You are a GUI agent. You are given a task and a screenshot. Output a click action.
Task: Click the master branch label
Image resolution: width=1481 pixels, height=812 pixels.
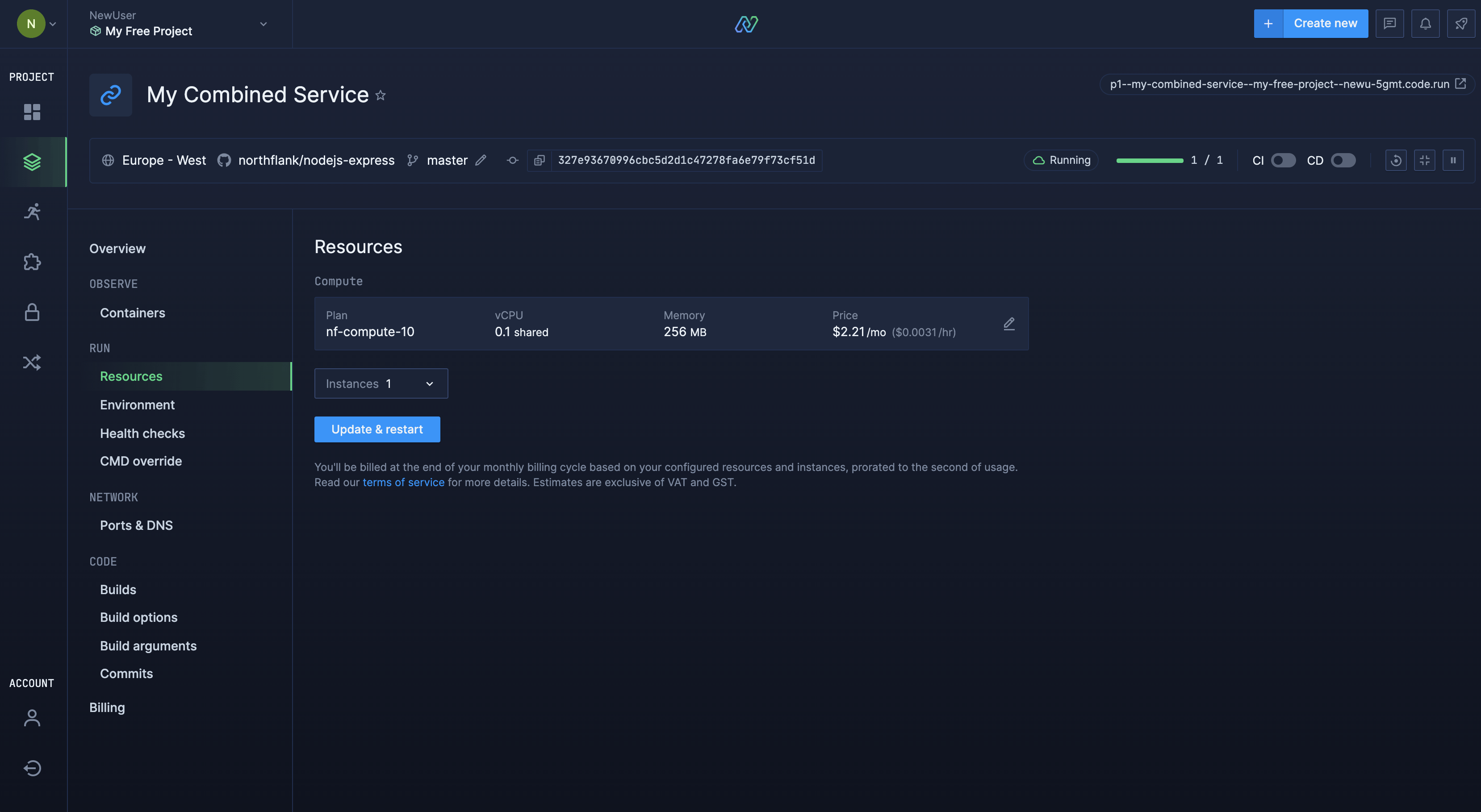[x=447, y=160]
